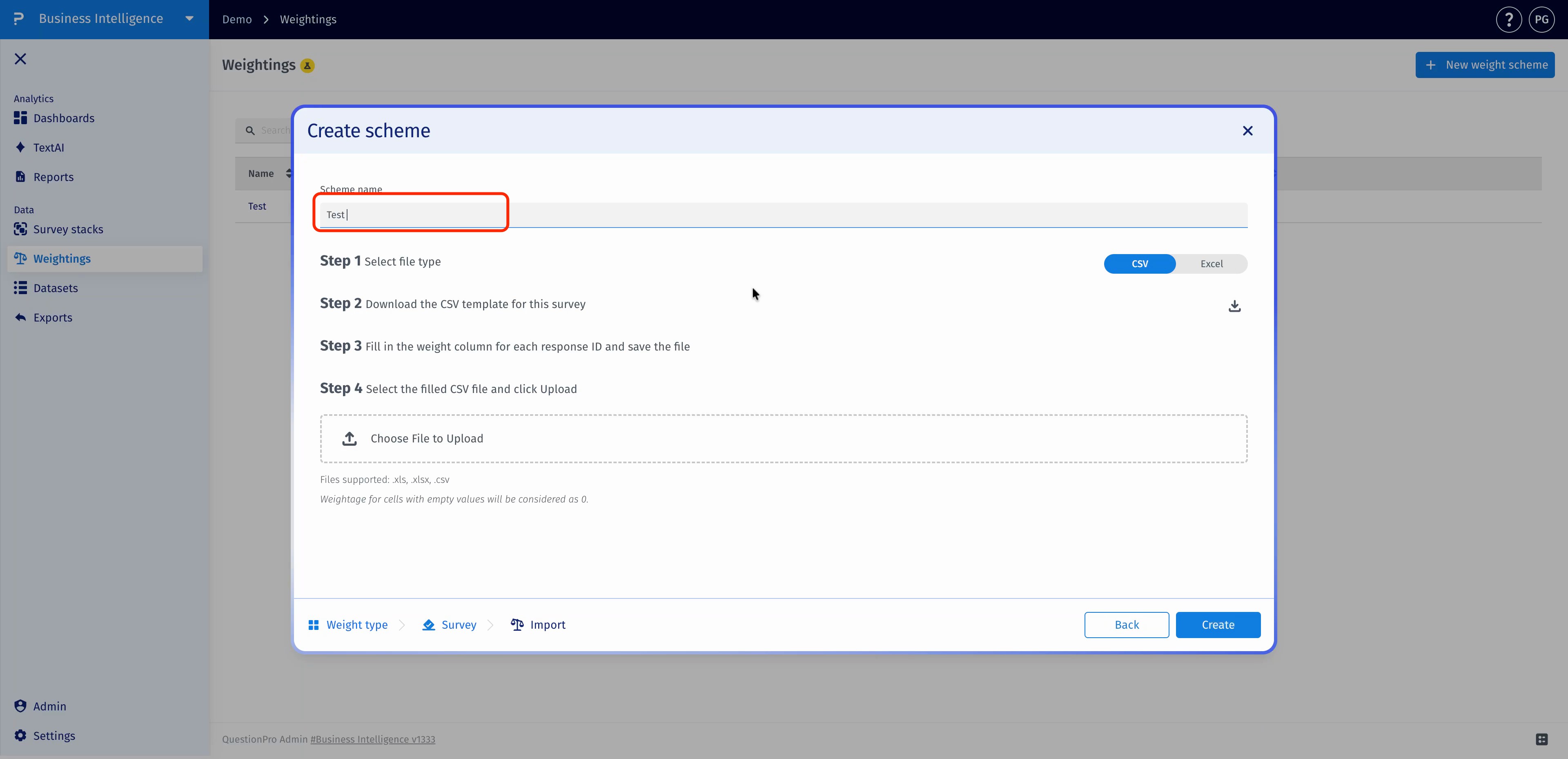Go to the Survey step

pyautogui.click(x=459, y=625)
